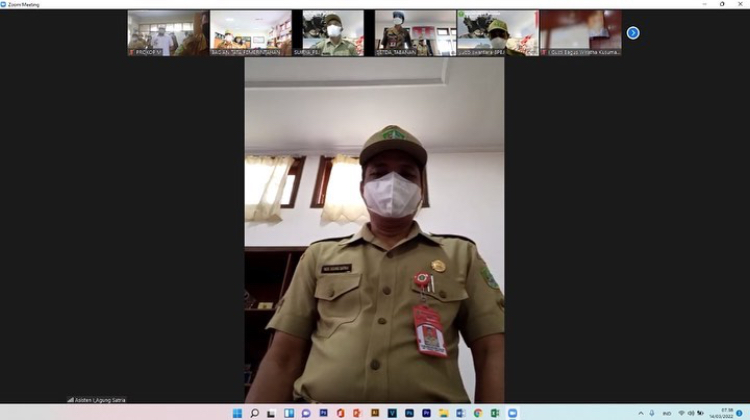Open network settings via the Wi-Fi tray icon
Screen dimensions: 750x420
(x=681, y=412)
